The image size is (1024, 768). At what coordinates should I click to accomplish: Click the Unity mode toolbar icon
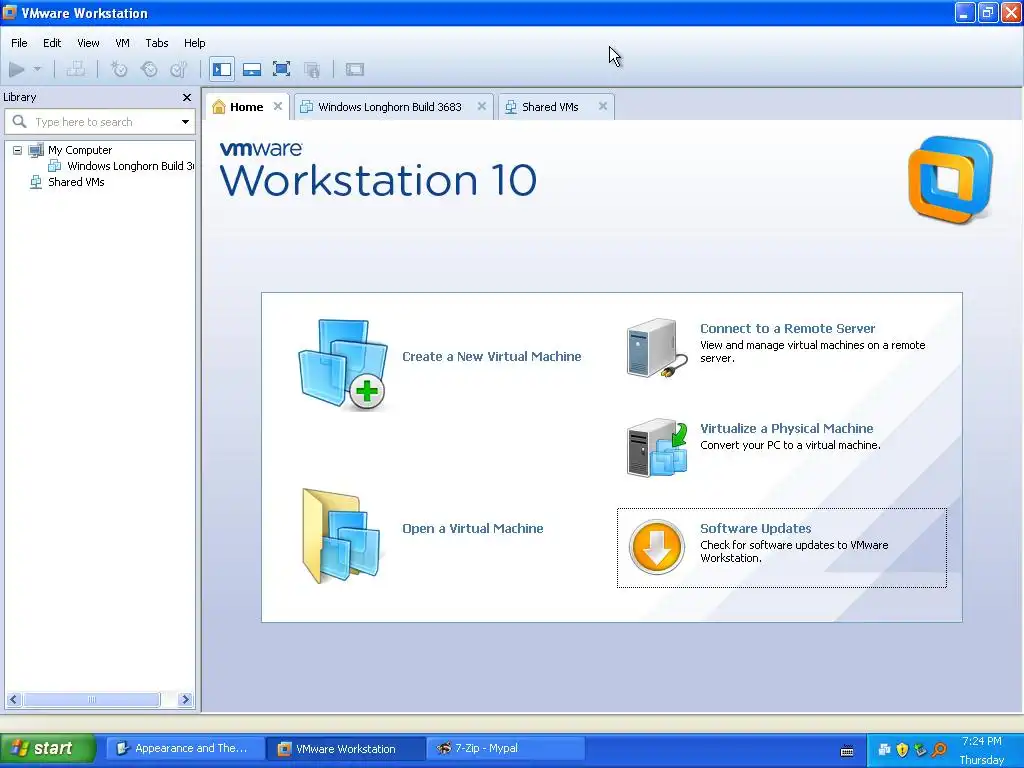pyautogui.click(x=312, y=69)
